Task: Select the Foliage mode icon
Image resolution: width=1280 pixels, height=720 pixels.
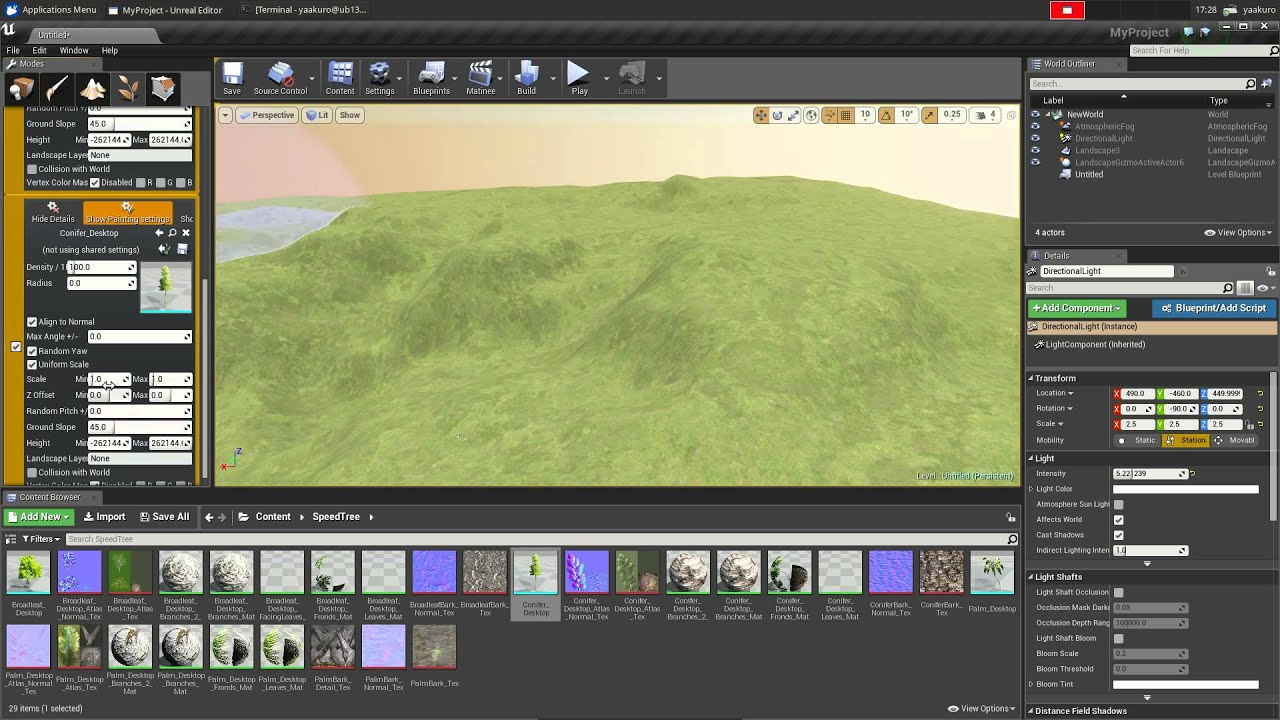Action: [128, 90]
